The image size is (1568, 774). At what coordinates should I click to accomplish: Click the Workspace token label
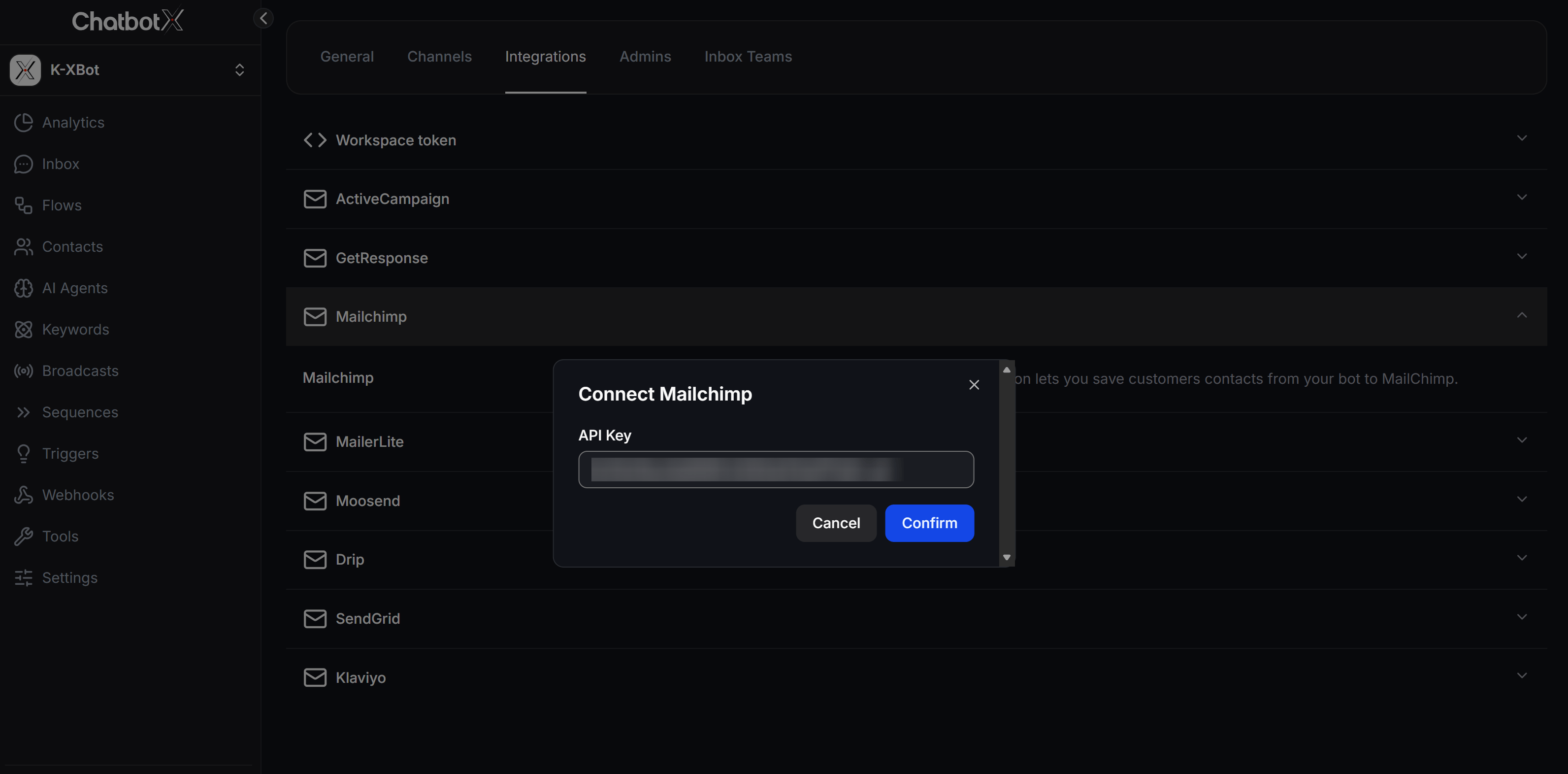tap(395, 140)
